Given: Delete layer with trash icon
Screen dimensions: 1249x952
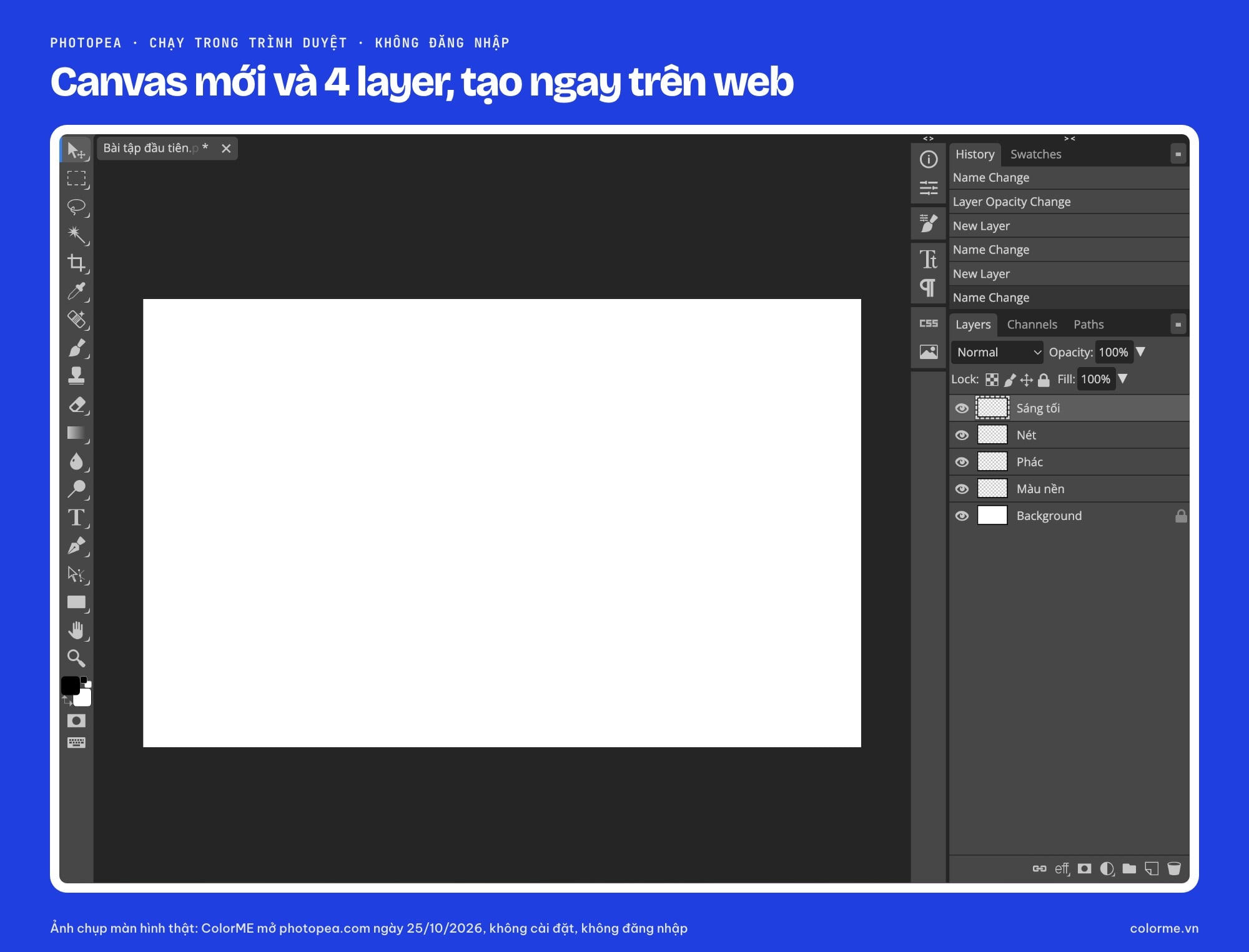Looking at the screenshot, I should tap(1174, 868).
